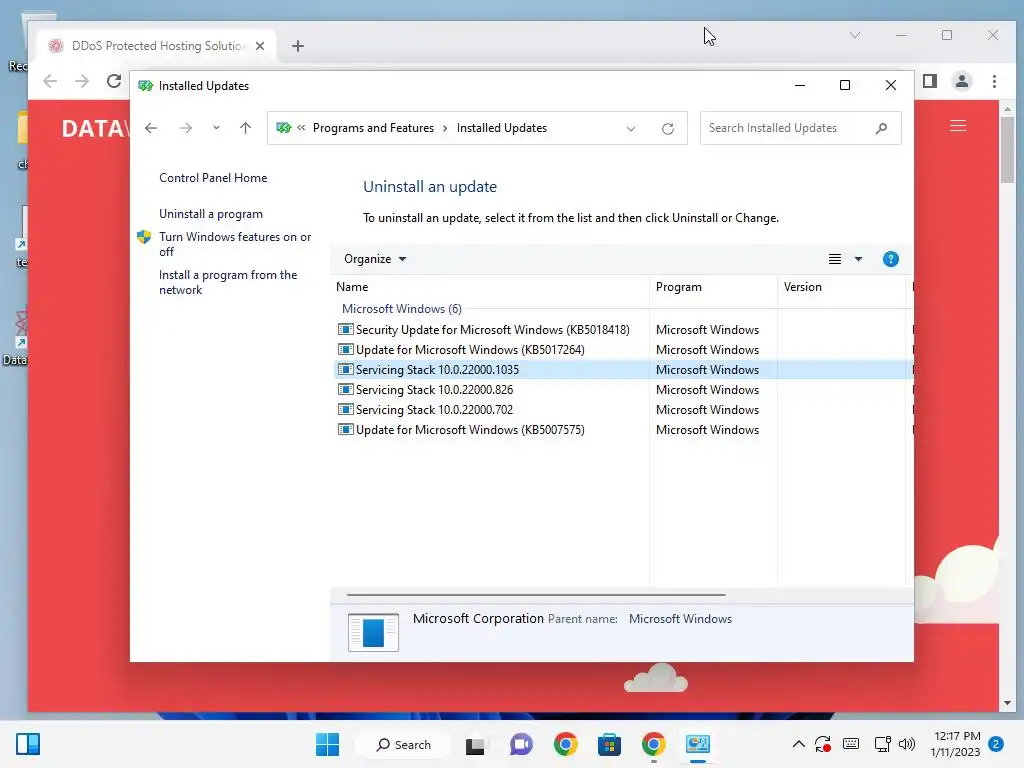
Task: Open notification badge showing 2
Action: (996, 744)
